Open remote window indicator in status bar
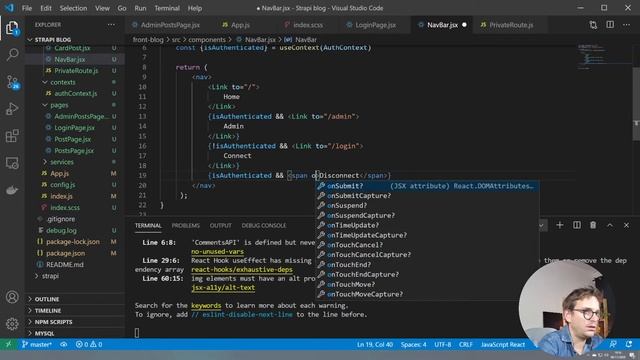640x360 pixels. (x=8, y=344)
